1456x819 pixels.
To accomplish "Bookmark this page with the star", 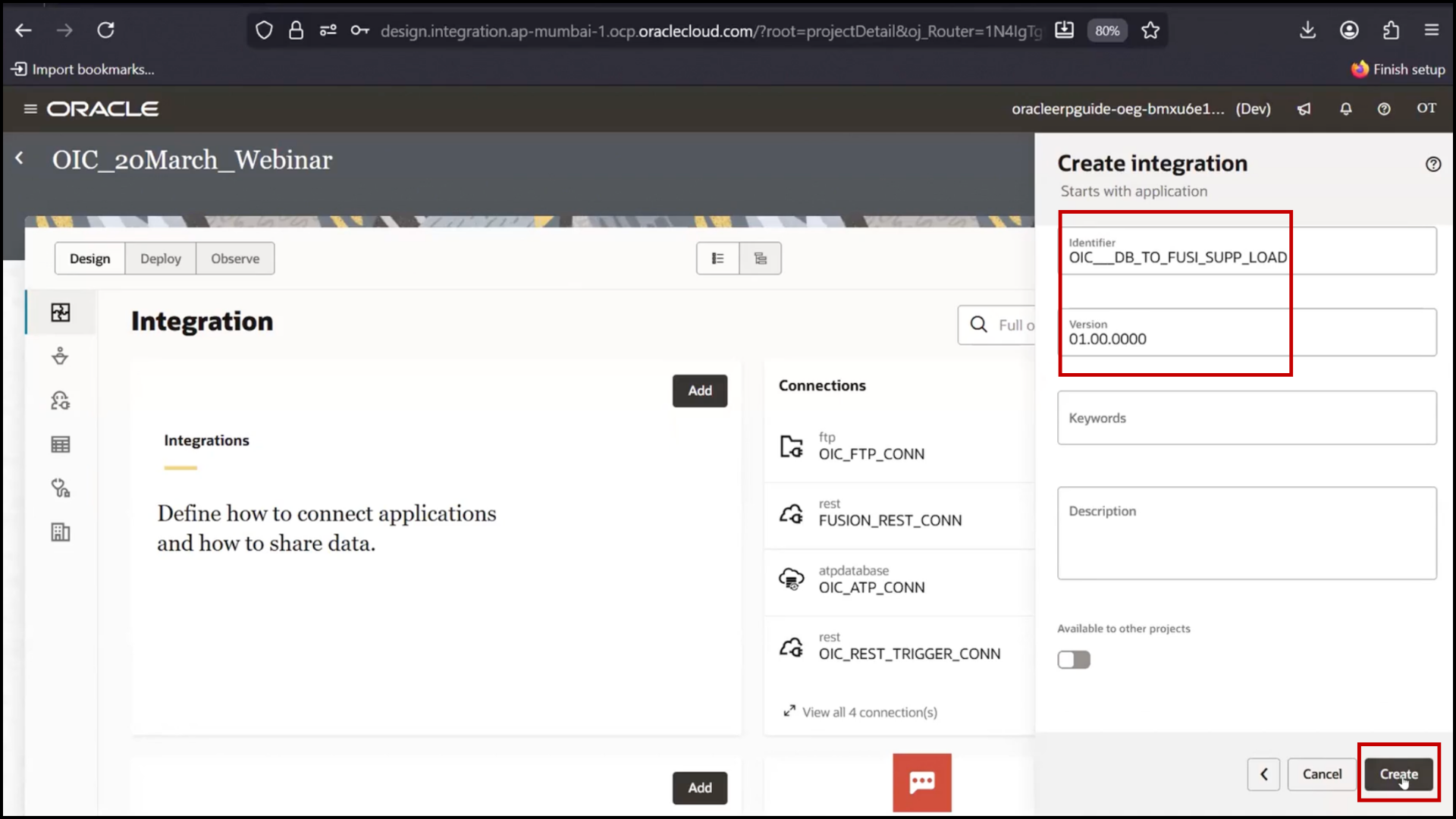I will click(x=1150, y=30).
